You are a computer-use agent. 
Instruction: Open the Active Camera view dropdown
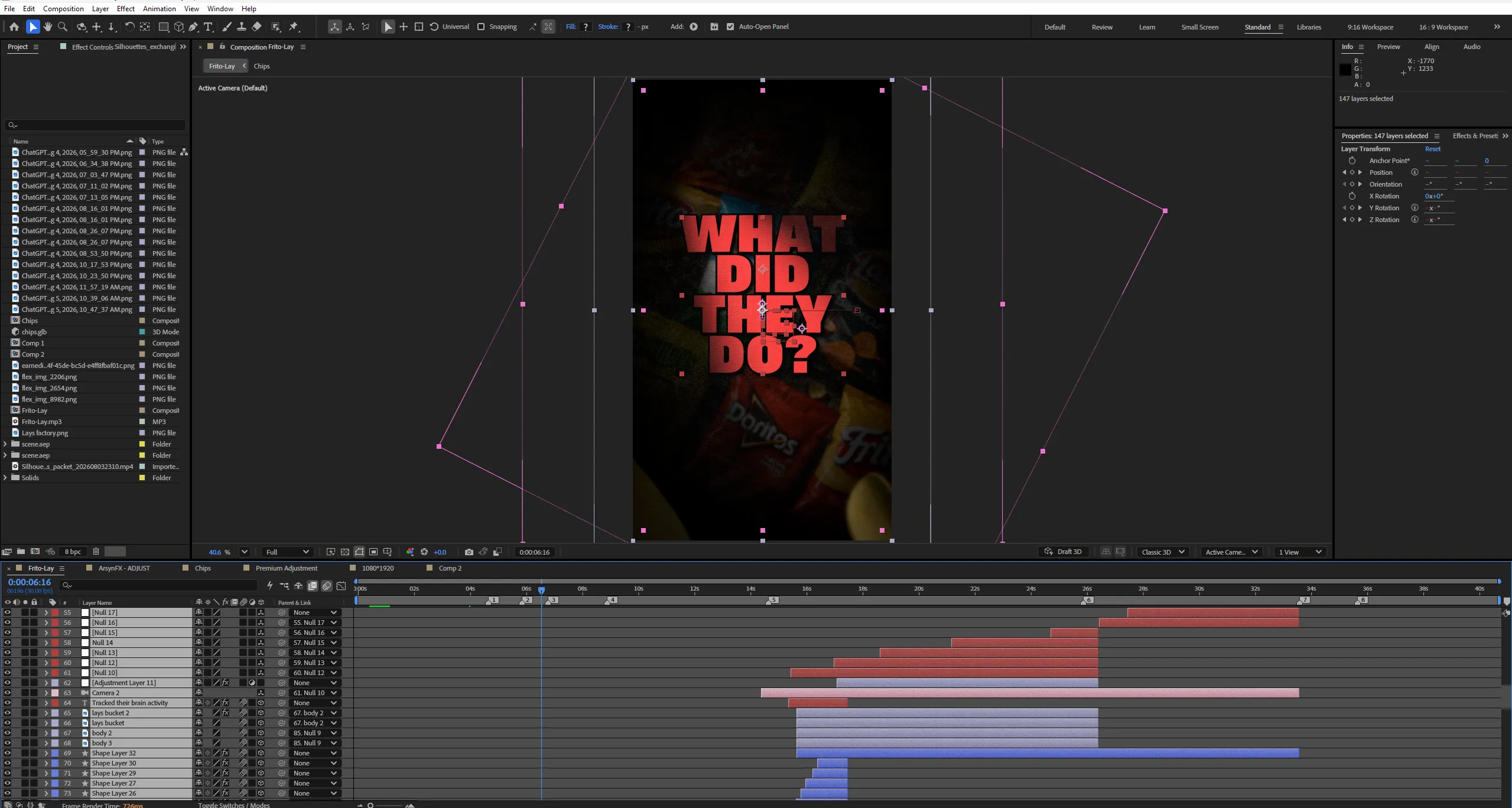pos(1231,552)
